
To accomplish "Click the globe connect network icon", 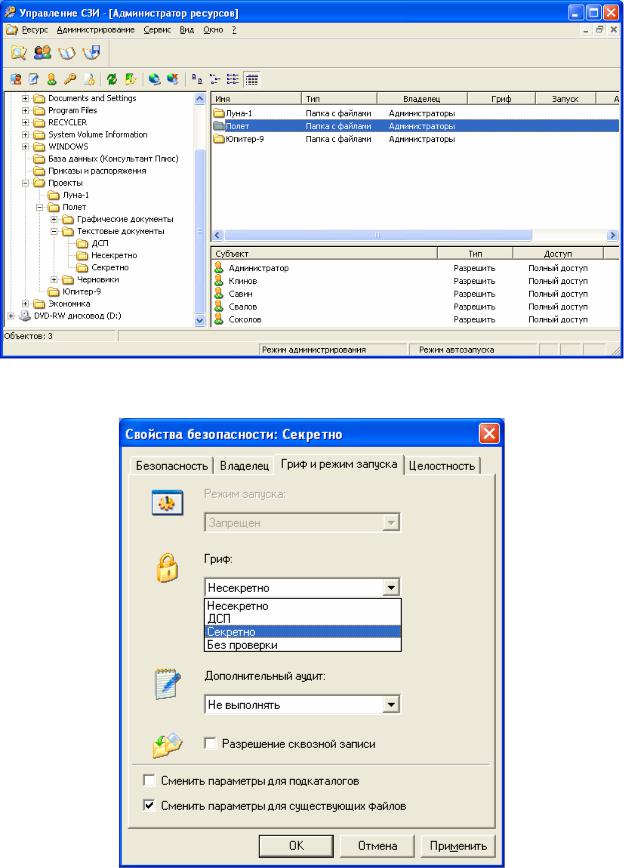I will tap(154, 79).
